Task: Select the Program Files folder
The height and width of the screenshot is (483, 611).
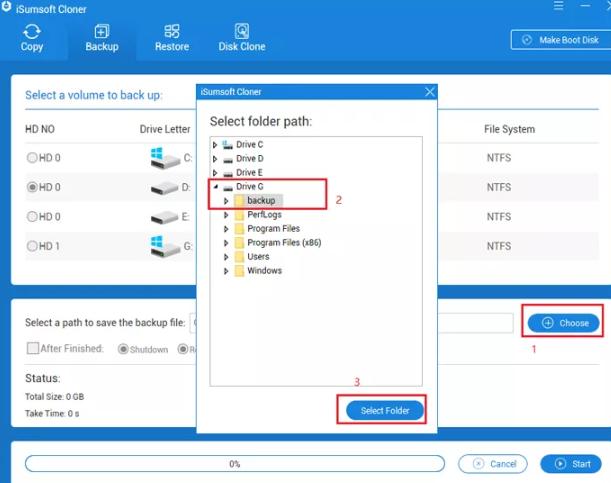Action: click(x=274, y=229)
